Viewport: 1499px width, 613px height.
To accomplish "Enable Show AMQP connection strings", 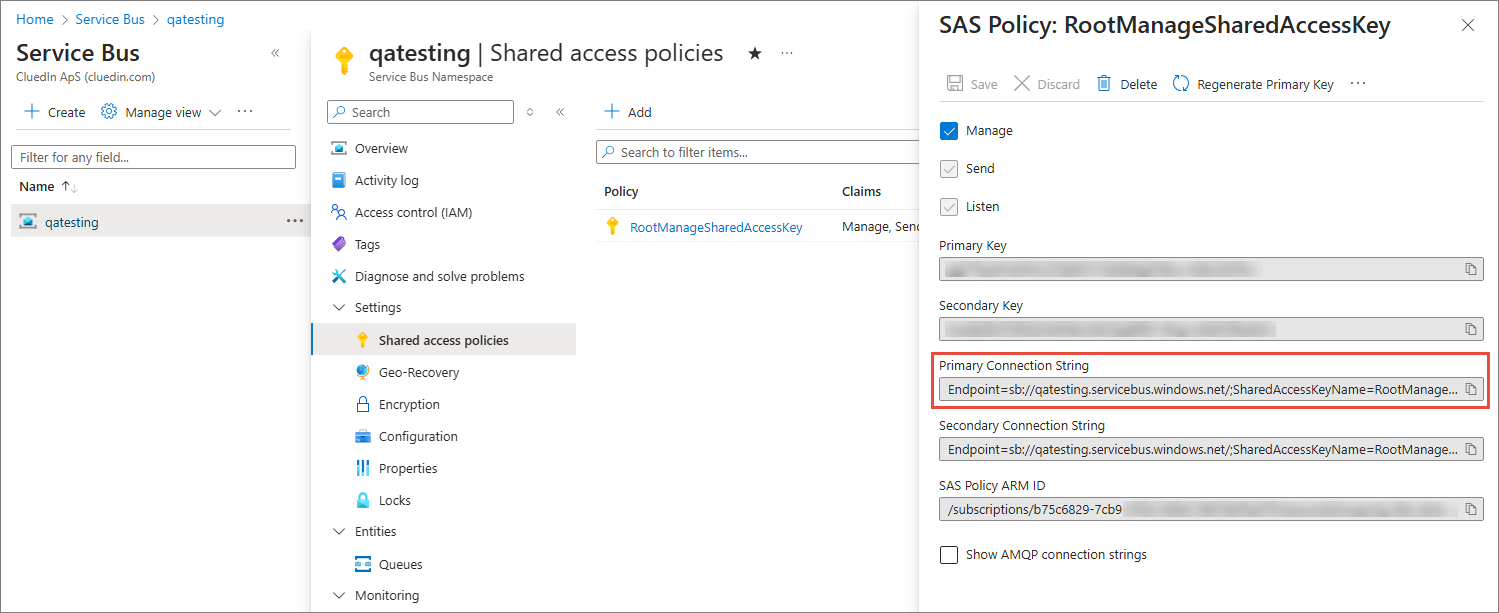I will click(949, 555).
